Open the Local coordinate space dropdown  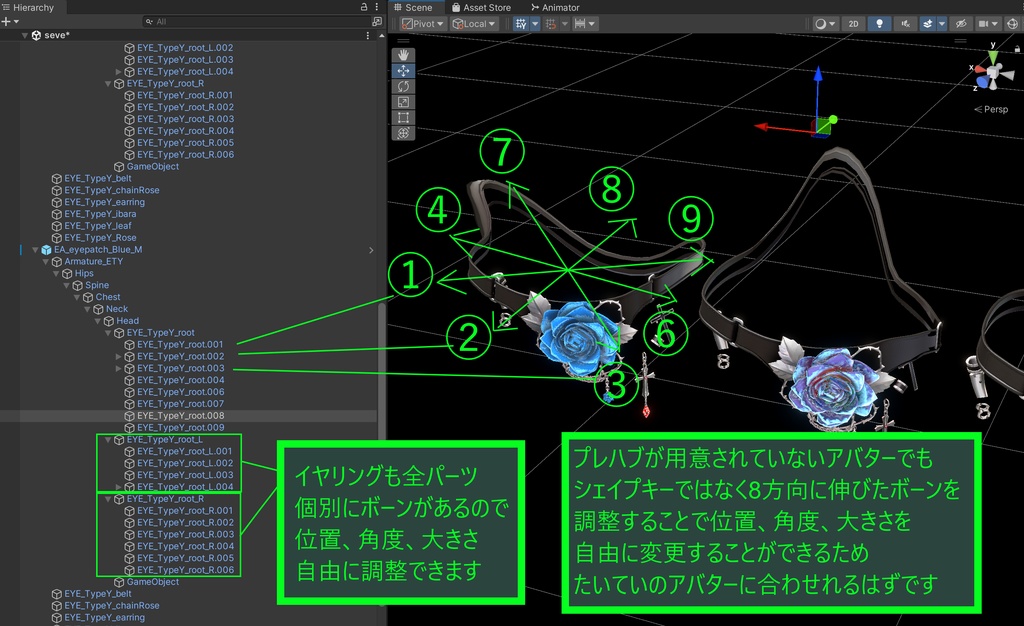tap(472, 22)
